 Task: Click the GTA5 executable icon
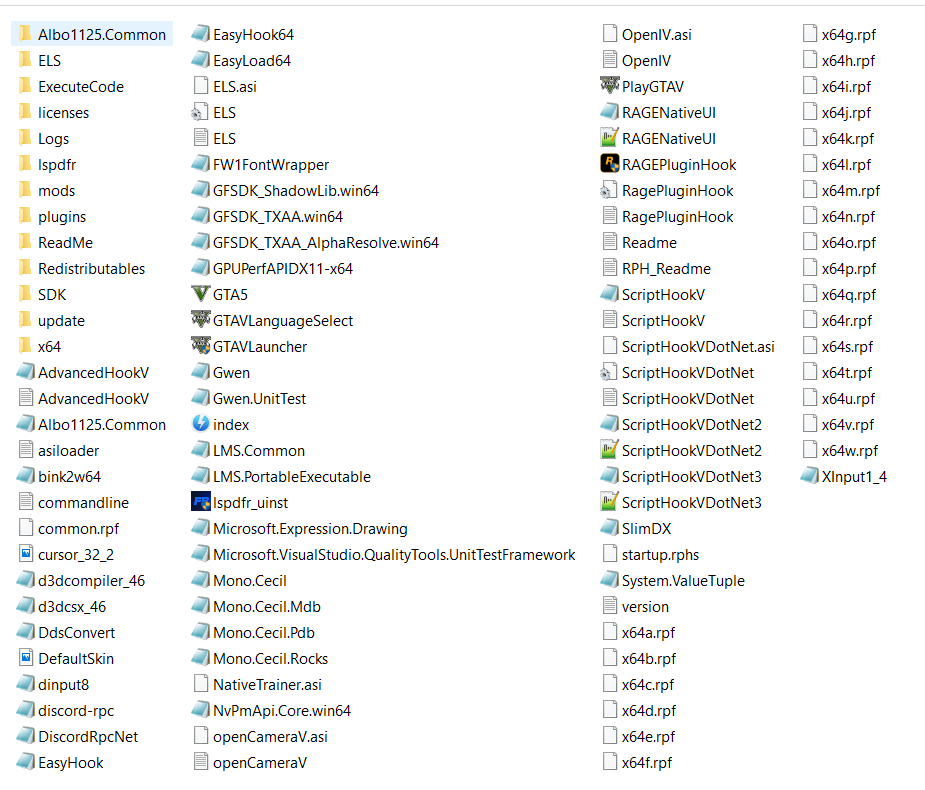click(x=201, y=294)
